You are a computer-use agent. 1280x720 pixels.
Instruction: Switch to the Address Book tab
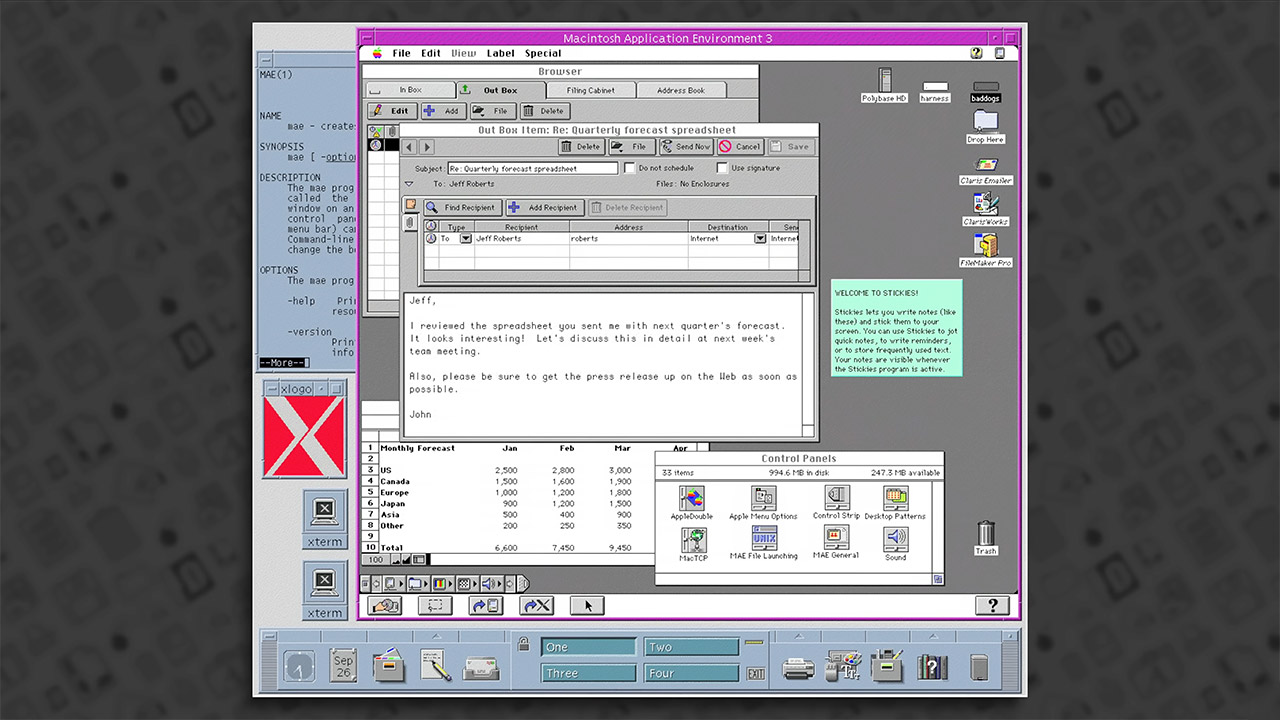click(681, 90)
